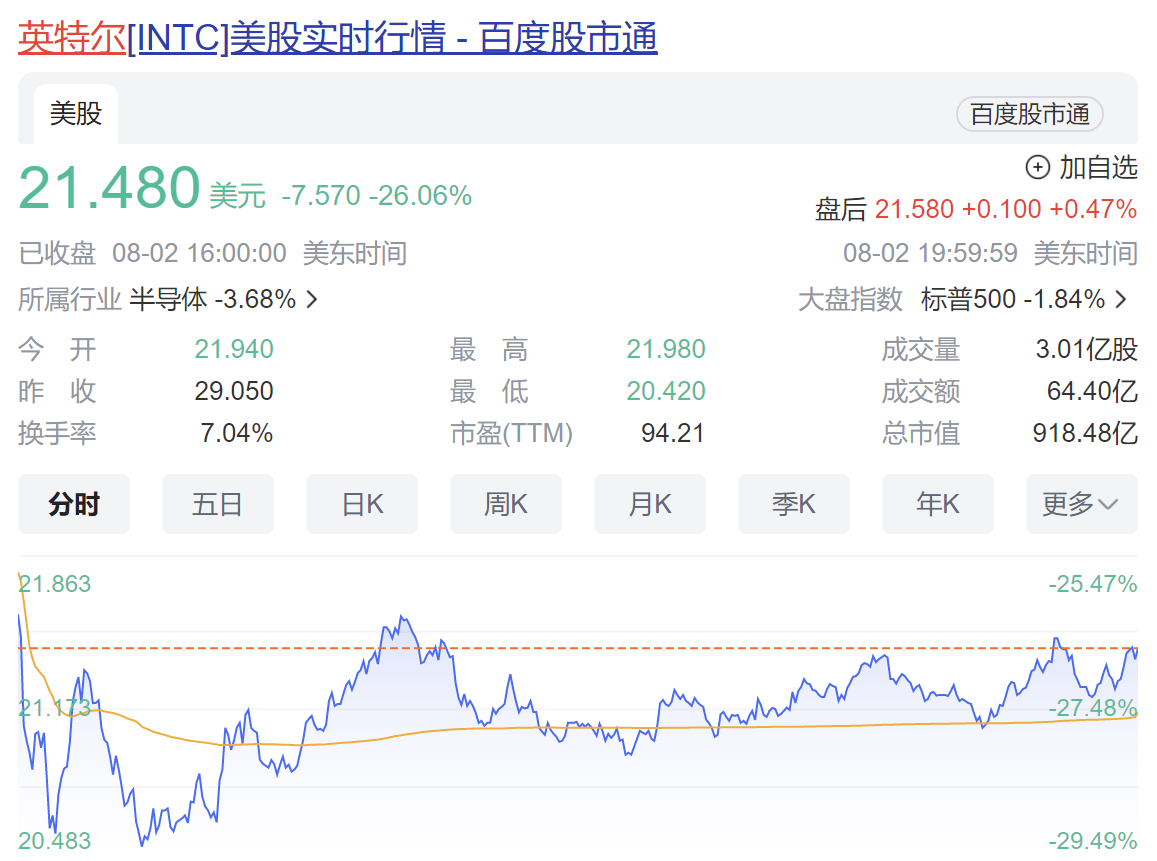Switch to the 月K chart tab
Image resolution: width=1157 pixels, height=861 pixels.
[650, 504]
